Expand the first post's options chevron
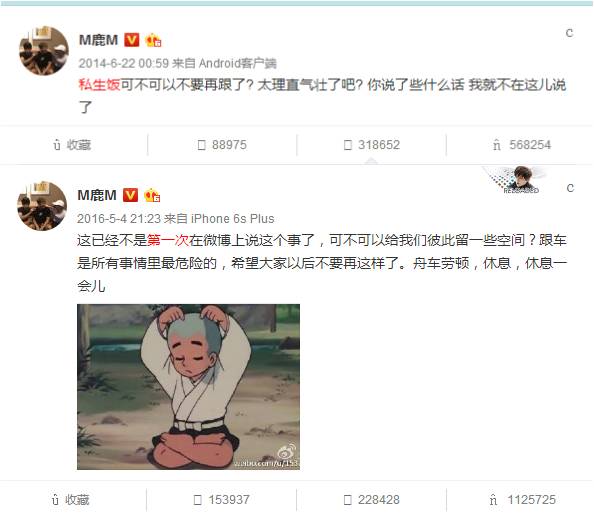This screenshot has width=594, height=519. pos(569,33)
